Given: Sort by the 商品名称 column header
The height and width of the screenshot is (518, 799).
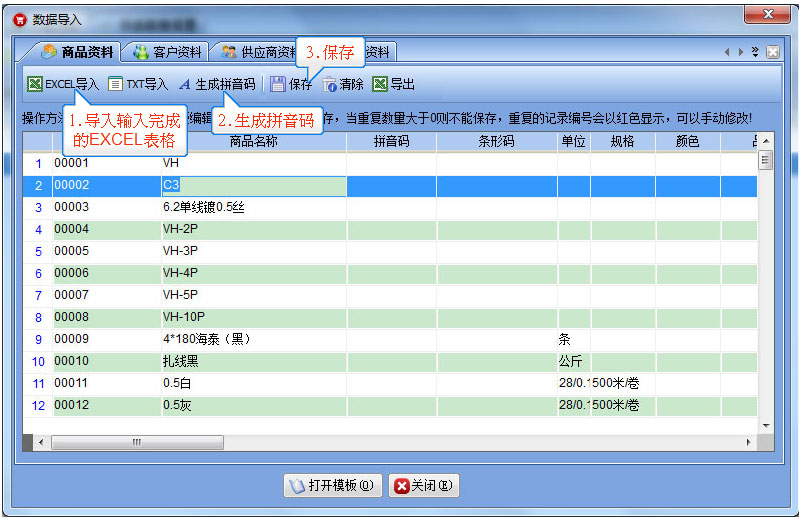Looking at the screenshot, I should point(253,142).
